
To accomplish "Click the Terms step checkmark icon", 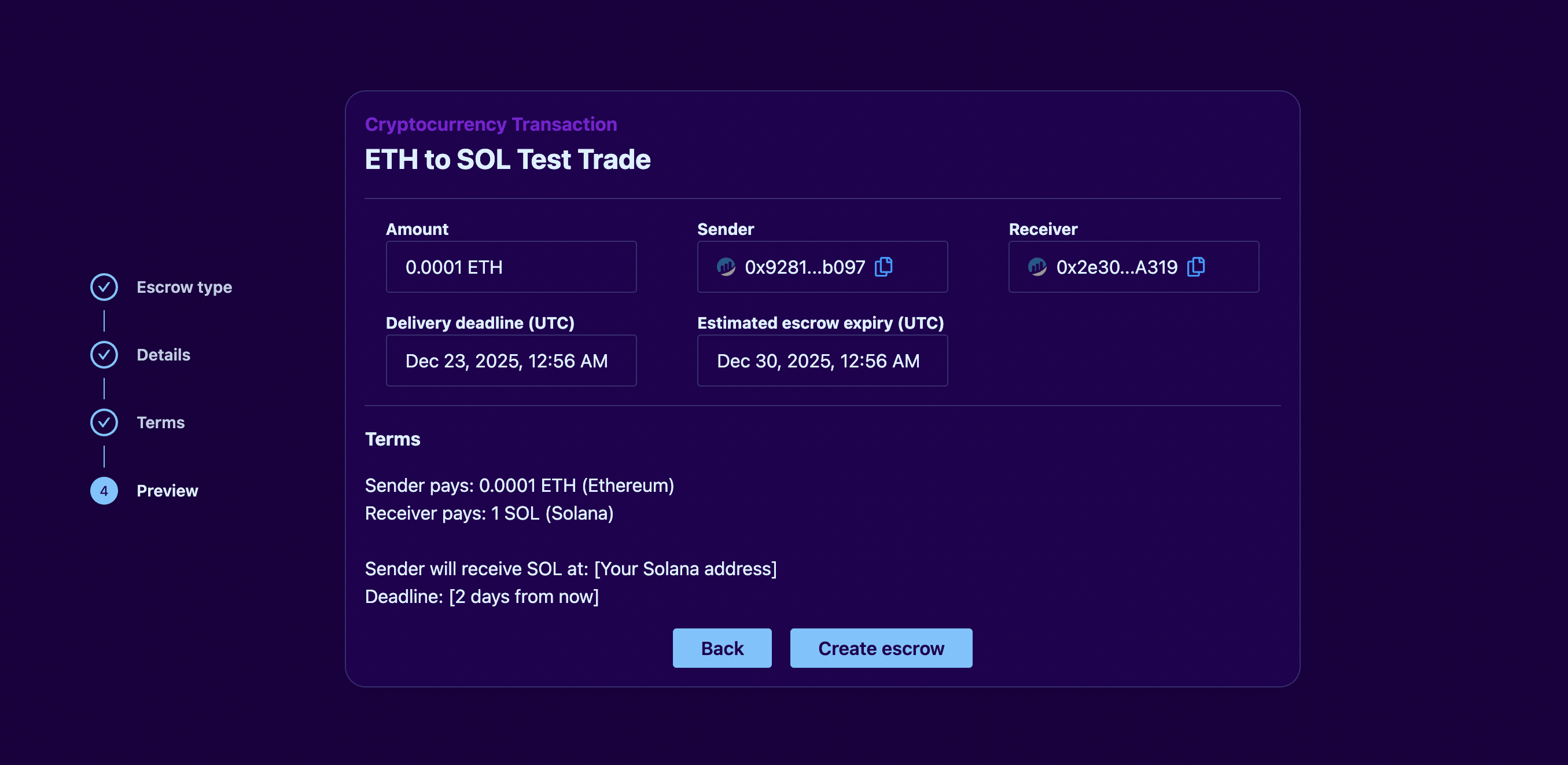I will (x=104, y=422).
